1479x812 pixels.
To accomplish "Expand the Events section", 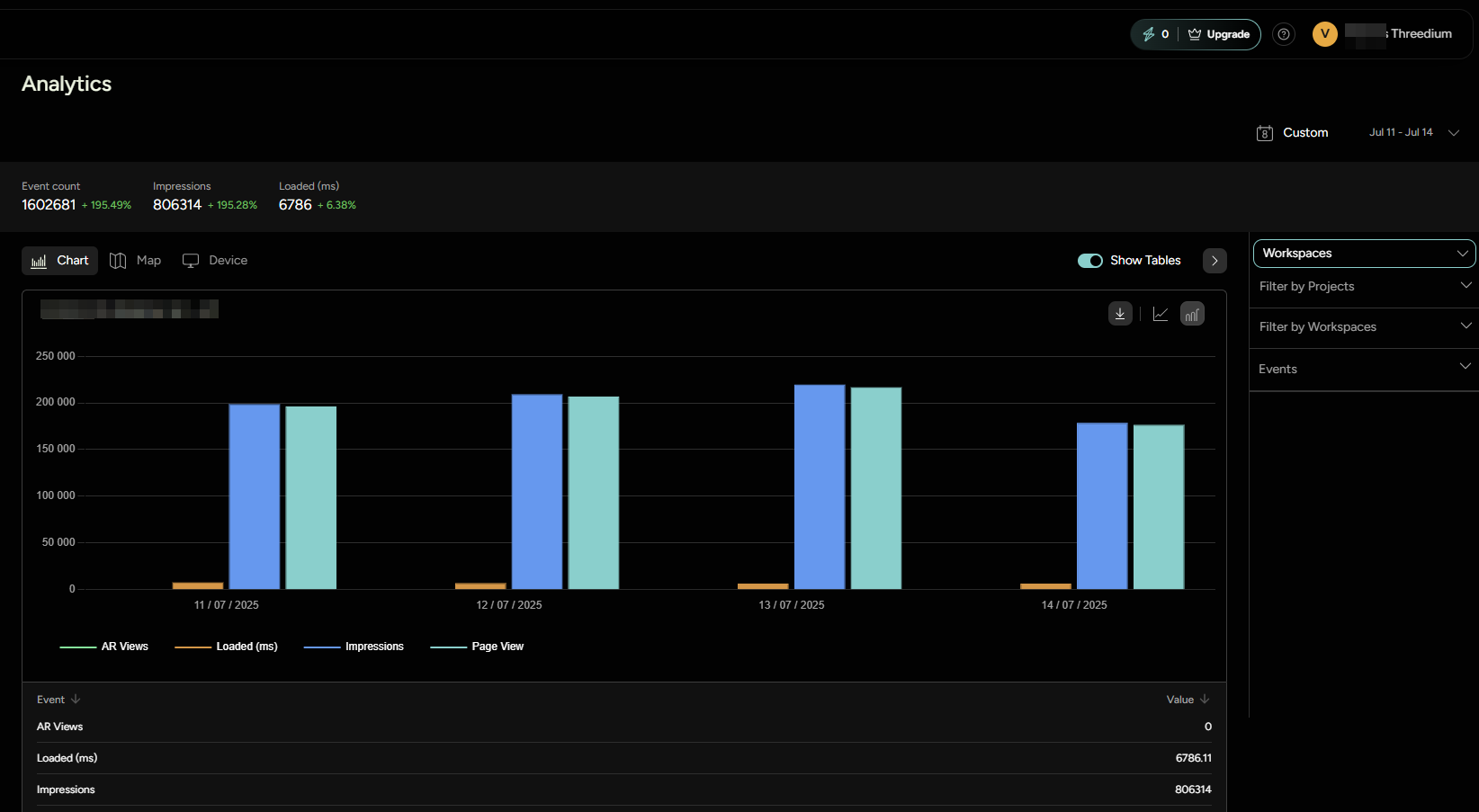I will 1363,369.
